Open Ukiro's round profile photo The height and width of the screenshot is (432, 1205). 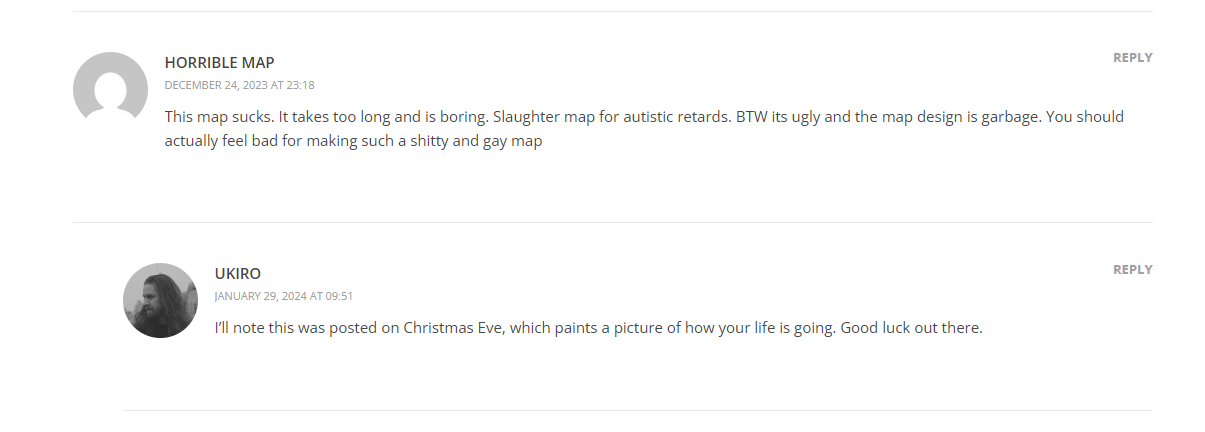point(160,300)
